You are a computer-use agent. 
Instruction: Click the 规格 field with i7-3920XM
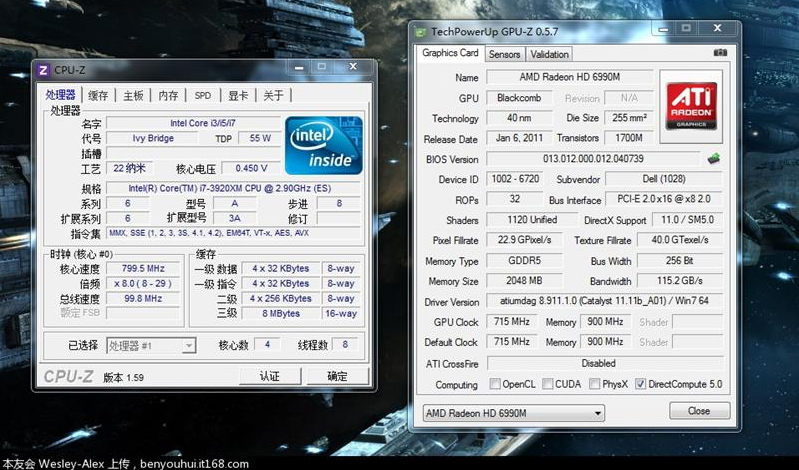tap(233, 188)
